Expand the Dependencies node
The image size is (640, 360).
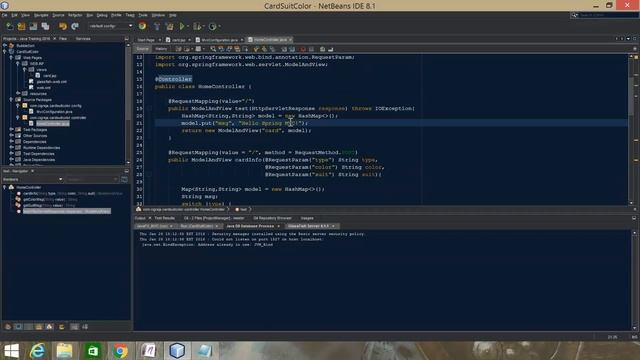pos(11,142)
